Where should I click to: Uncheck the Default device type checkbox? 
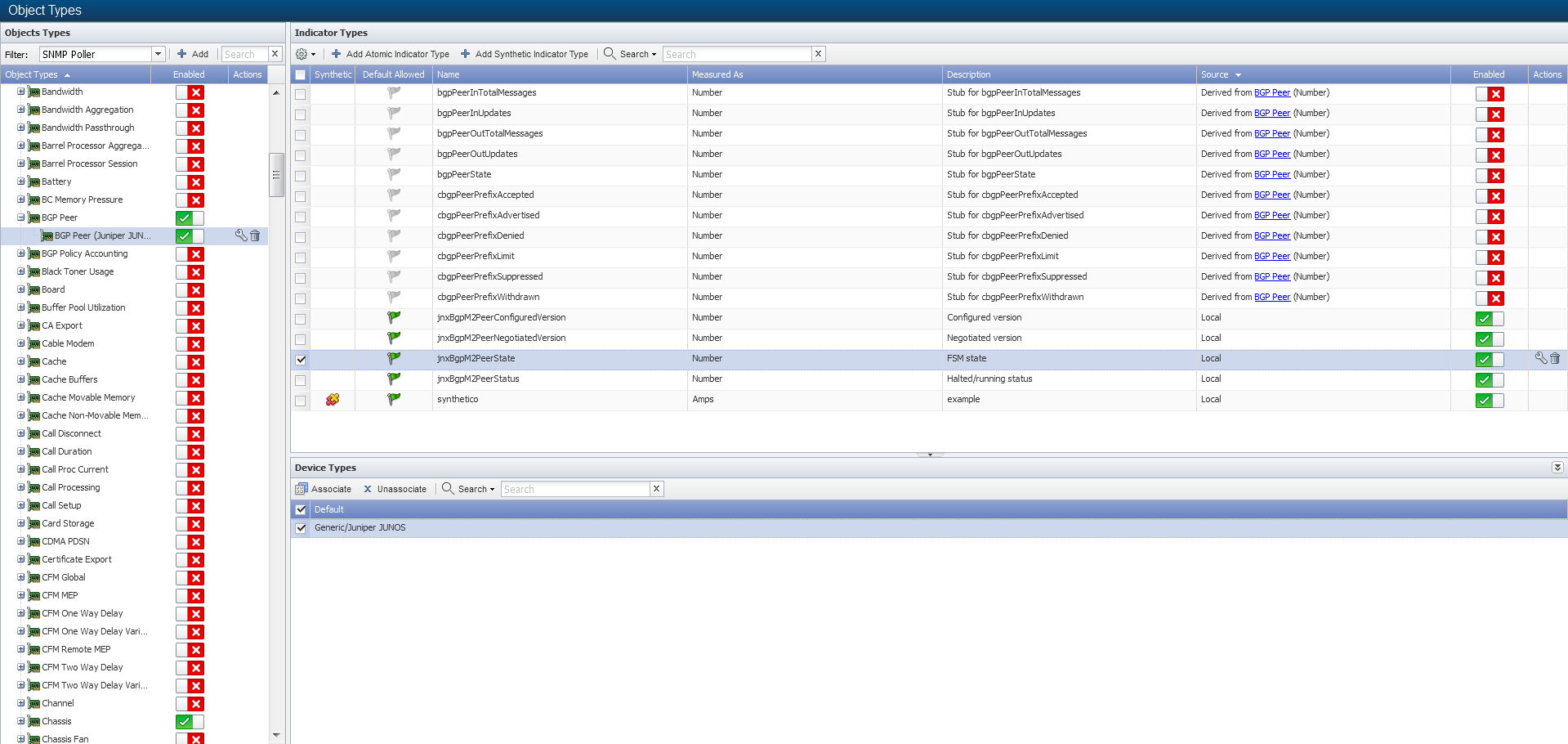point(301,509)
